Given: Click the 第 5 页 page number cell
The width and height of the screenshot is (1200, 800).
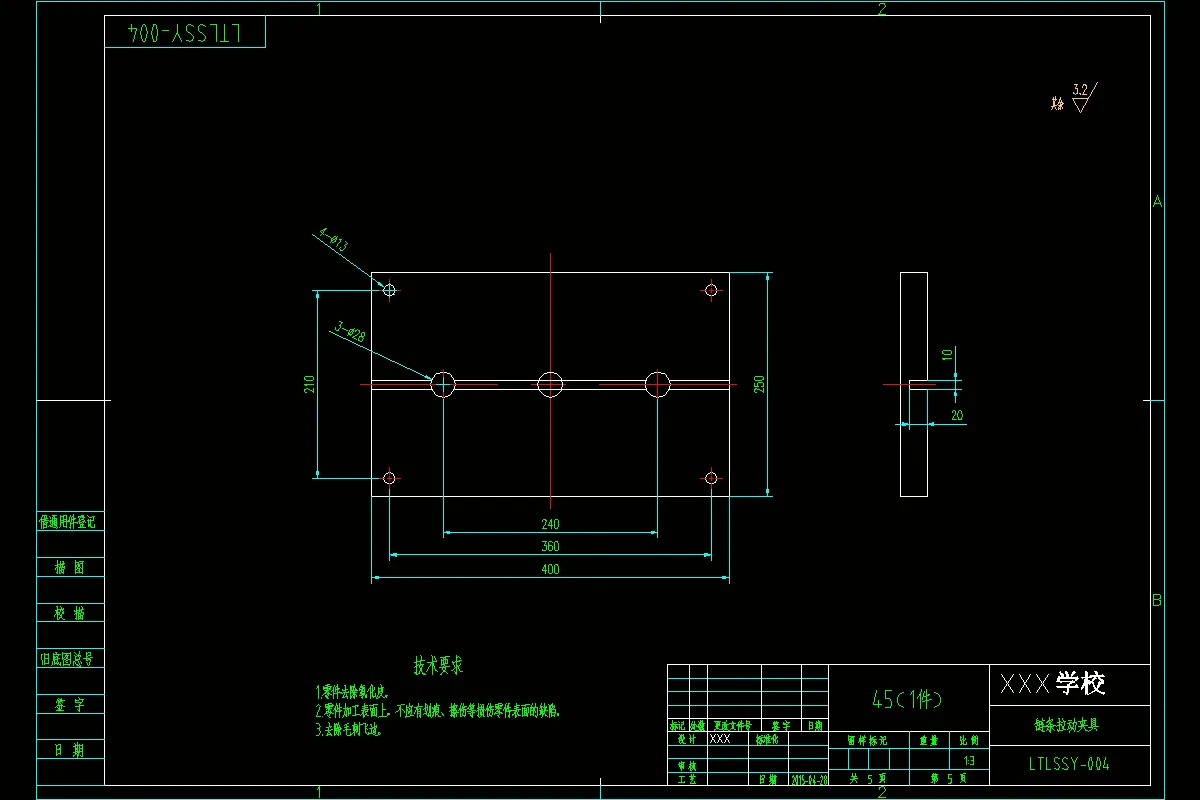Looking at the screenshot, I should (949, 779).
